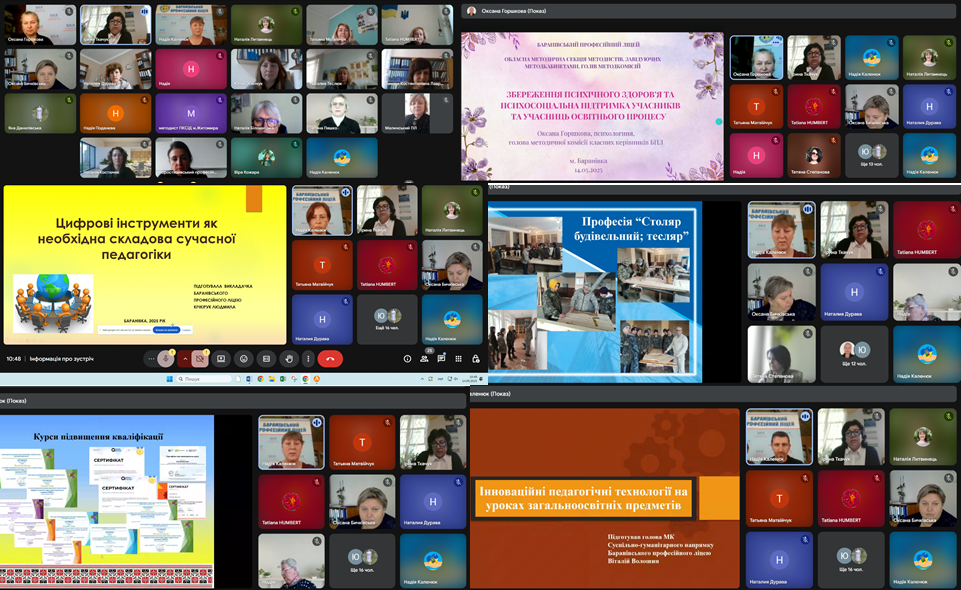Select the 'Професія Столяр будівельний; тесляр' slide

pos(595,292)
